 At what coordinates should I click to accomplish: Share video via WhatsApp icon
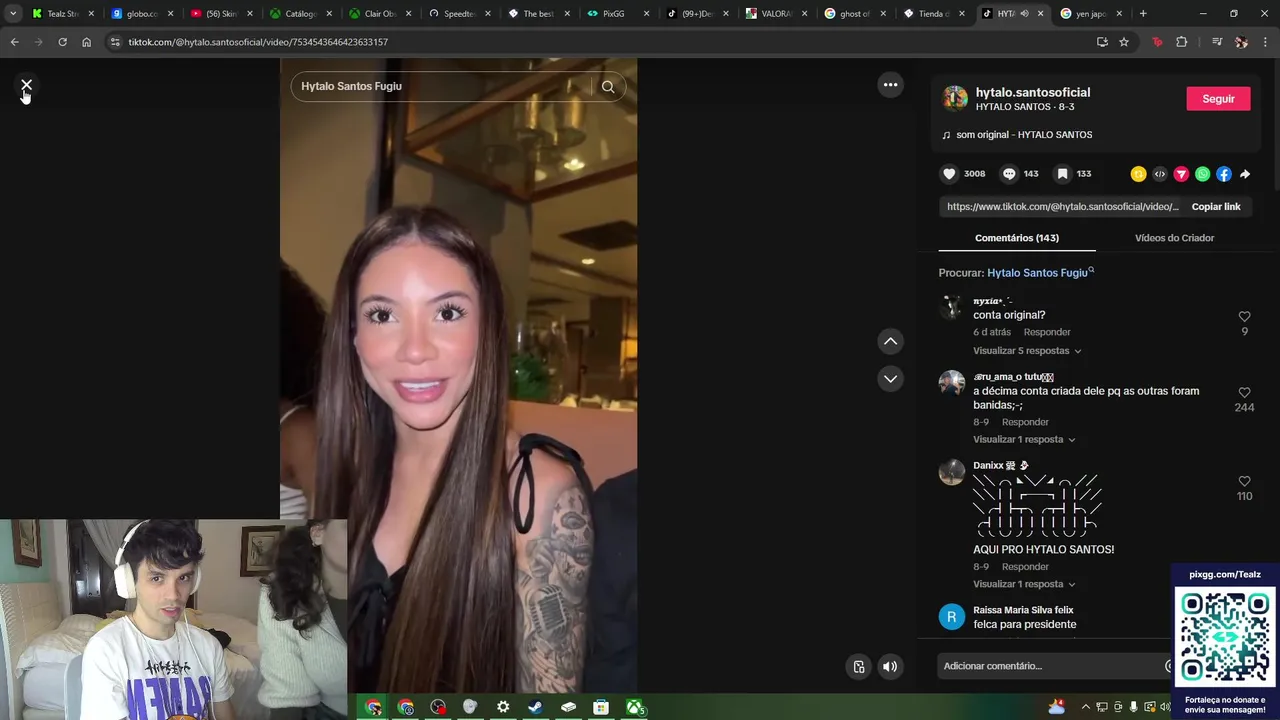[1202, 174]
